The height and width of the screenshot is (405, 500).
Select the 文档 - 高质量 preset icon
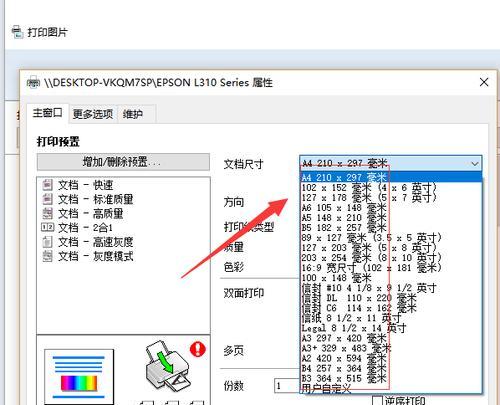[x=47, y=213]
